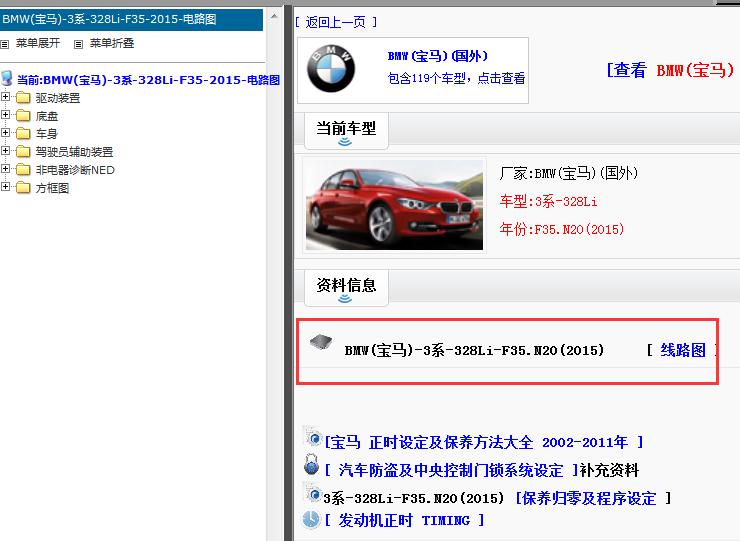Click the root node icon beside 当前:BMW

(7, 78)
